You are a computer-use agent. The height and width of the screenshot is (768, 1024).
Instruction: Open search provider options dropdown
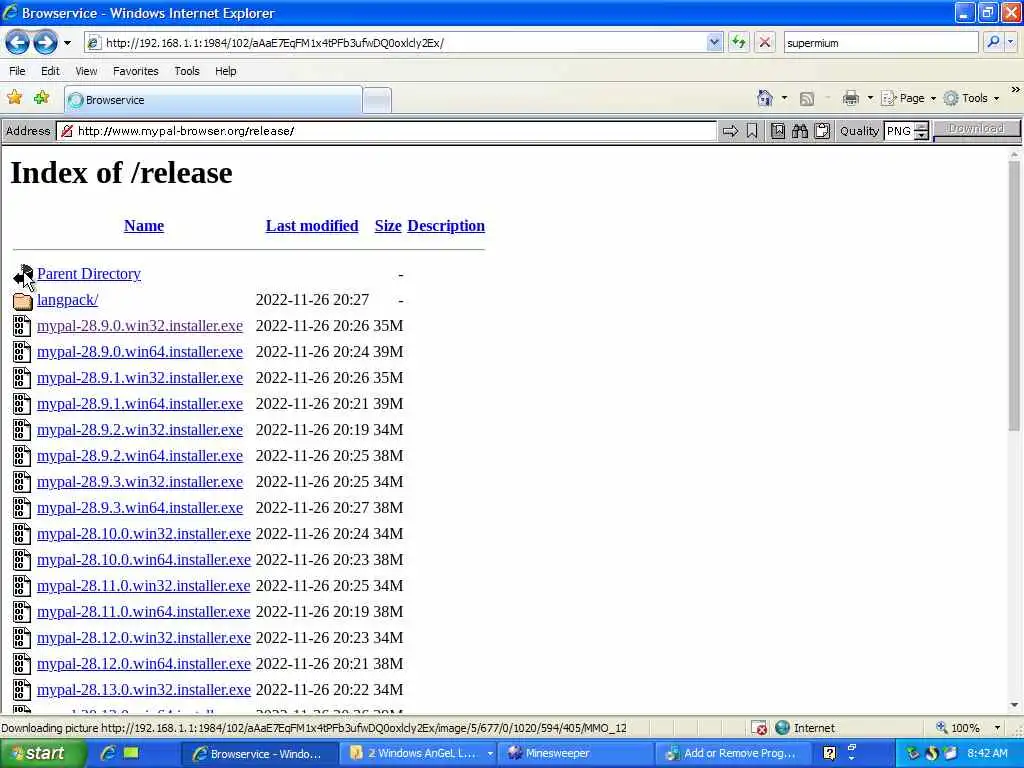1010,42
